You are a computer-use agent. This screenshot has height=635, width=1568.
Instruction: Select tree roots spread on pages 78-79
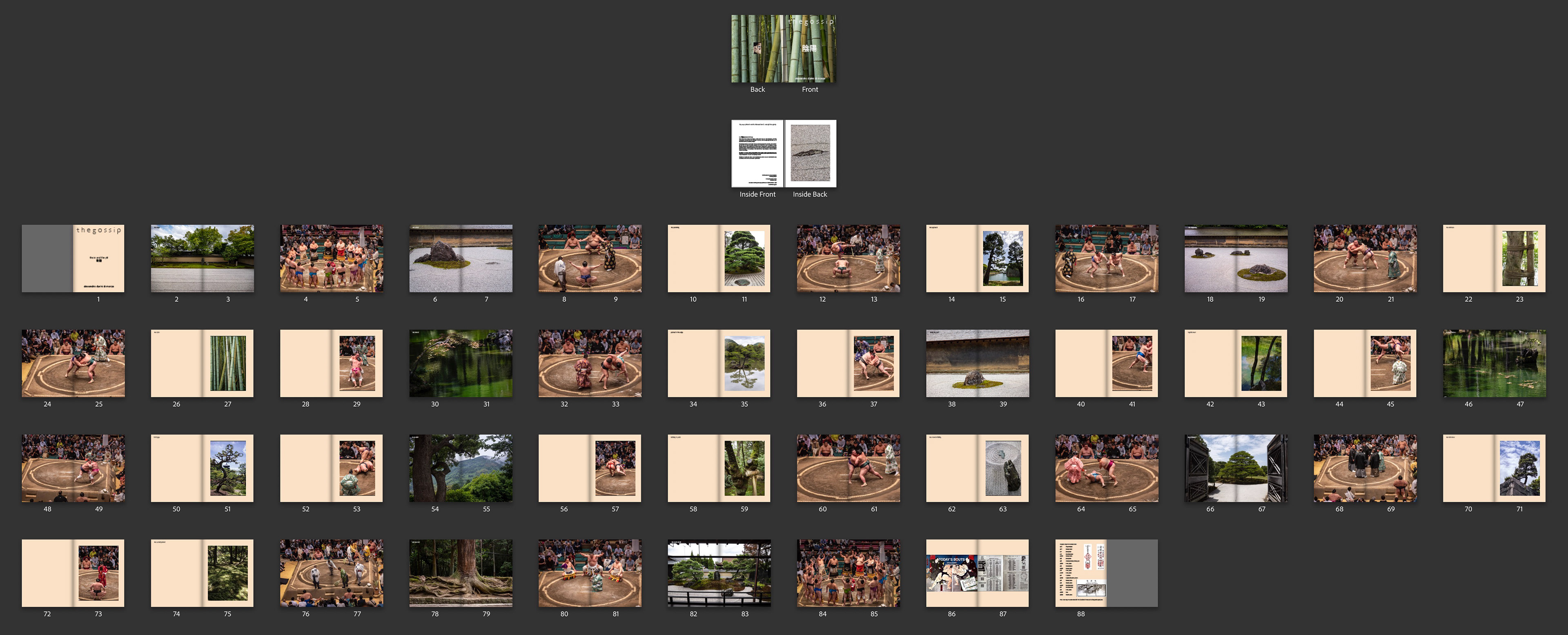point(461,573)
